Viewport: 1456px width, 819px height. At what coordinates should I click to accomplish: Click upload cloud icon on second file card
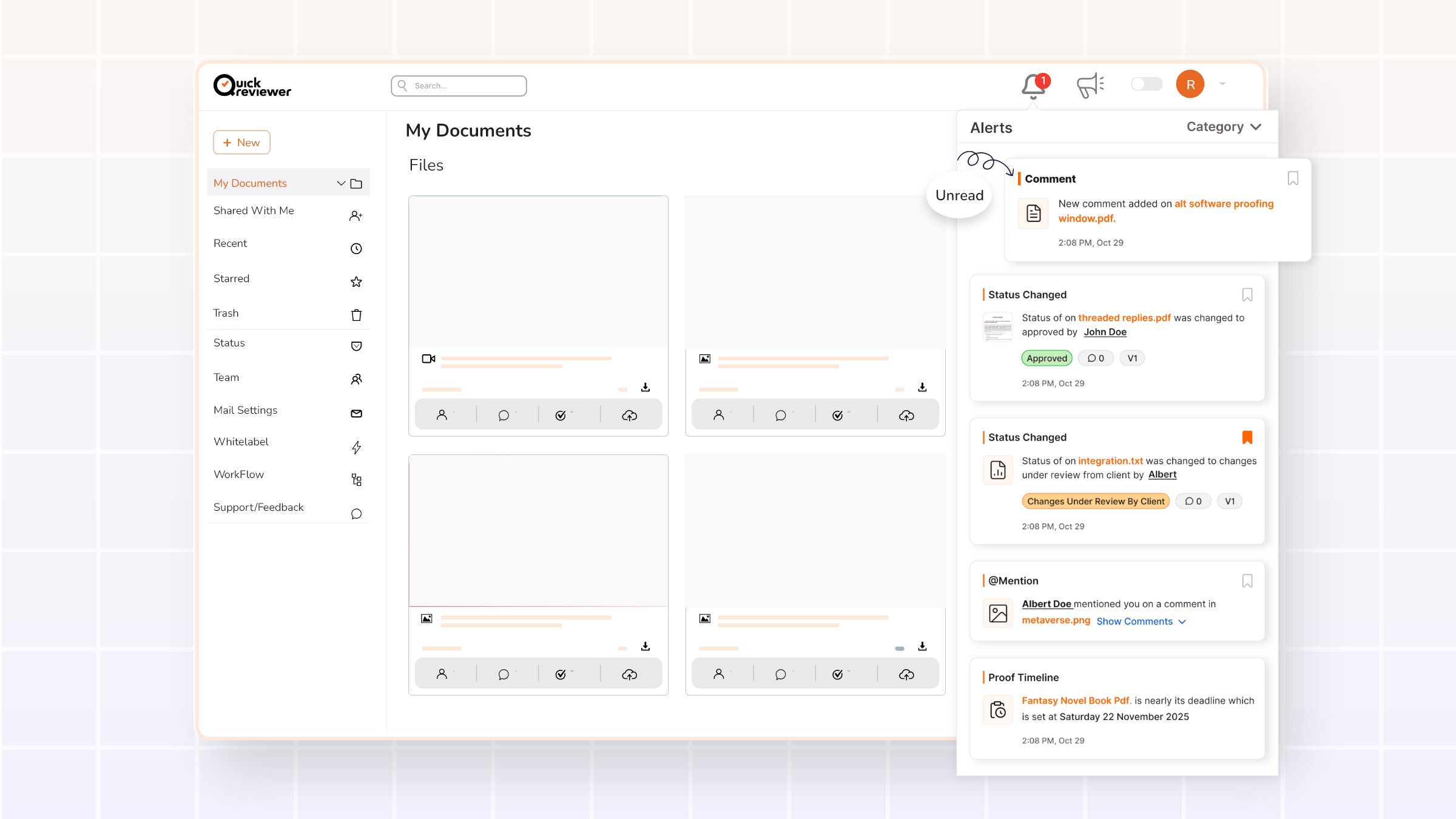906,416
